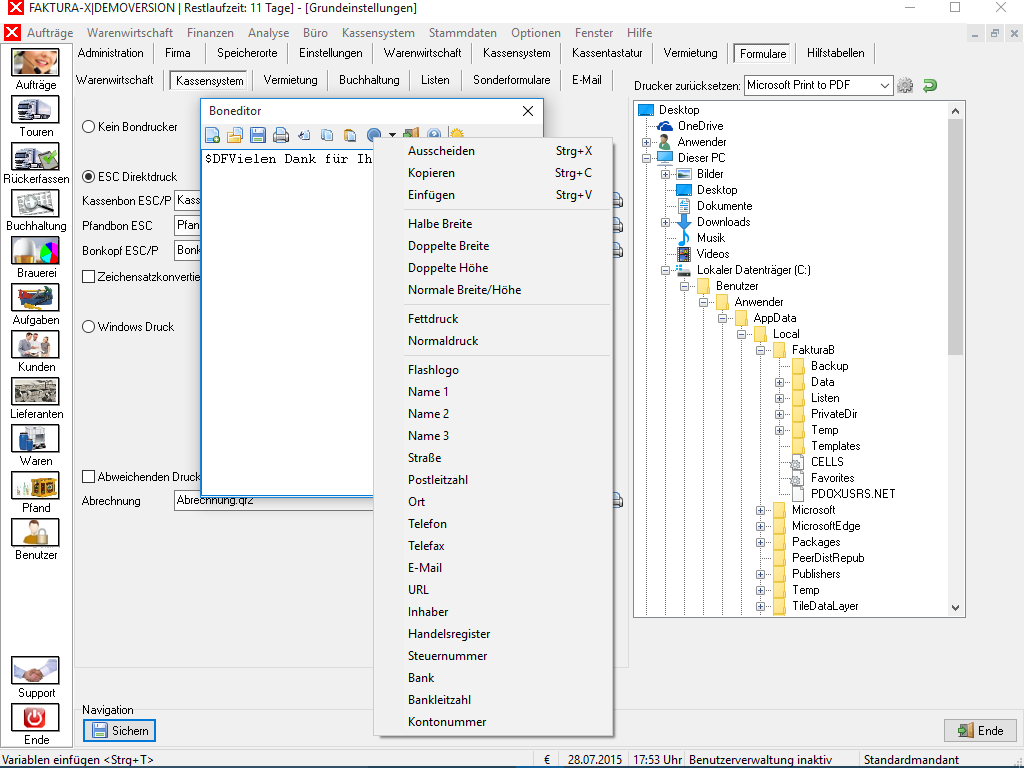Open the Aufgaben sidebar module
The image size is (1024, 768).
point(35,298)
